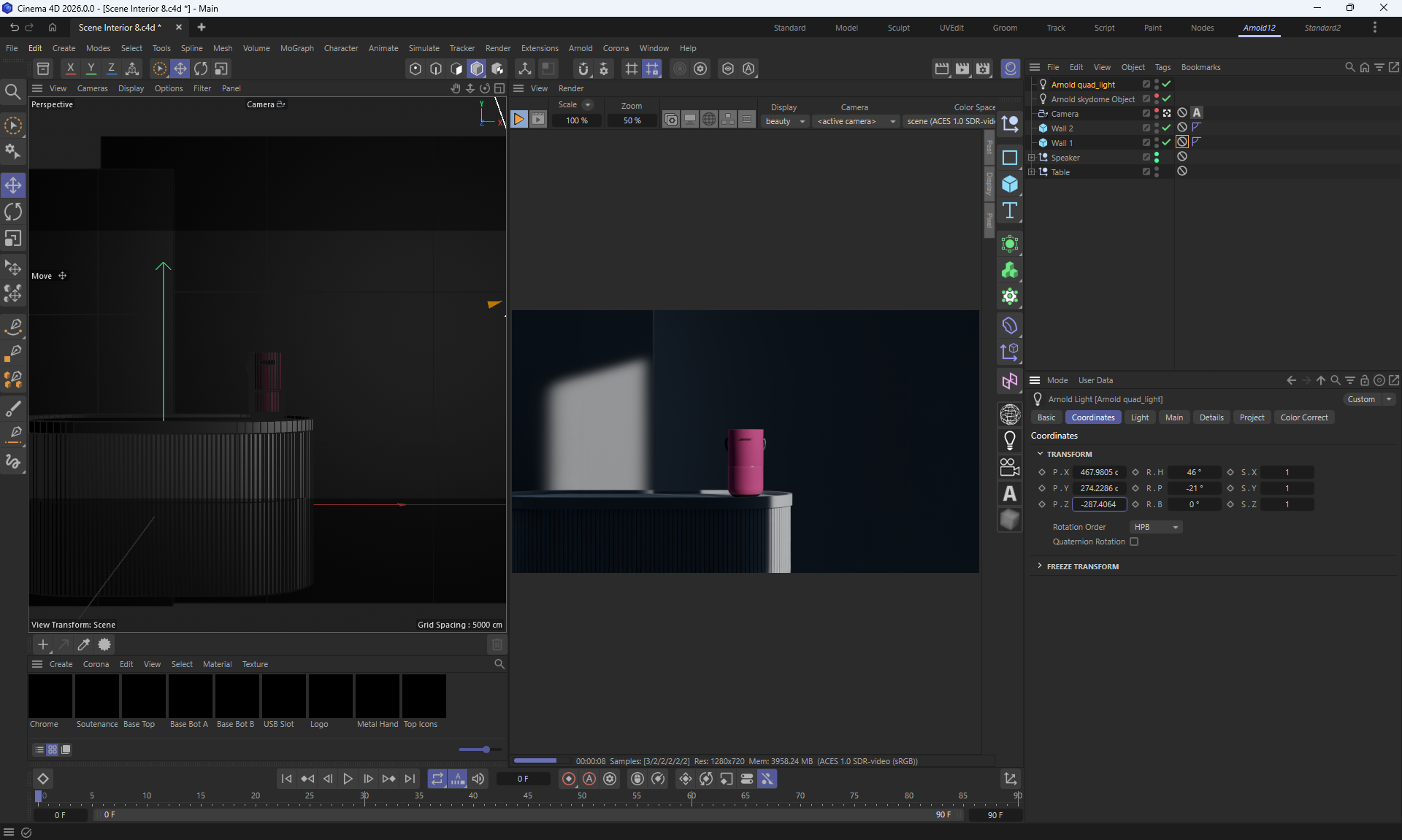Click the Color Correct tab button
Screen dimensions: 1402x840
click(1303, 417)
